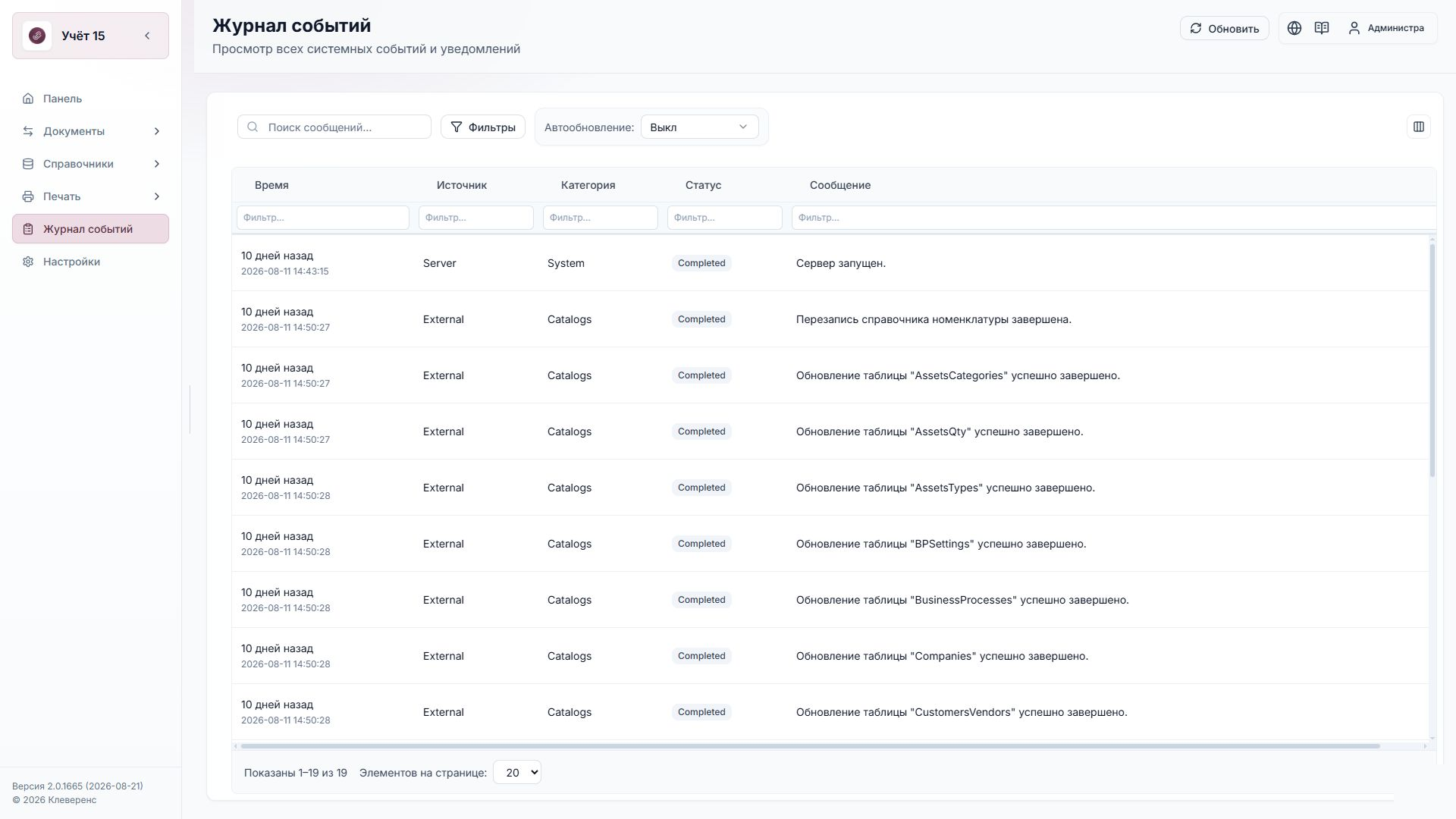Click the Источник column filter field
This screenshot has width=1456, height=819.
[x=476, y=218]
